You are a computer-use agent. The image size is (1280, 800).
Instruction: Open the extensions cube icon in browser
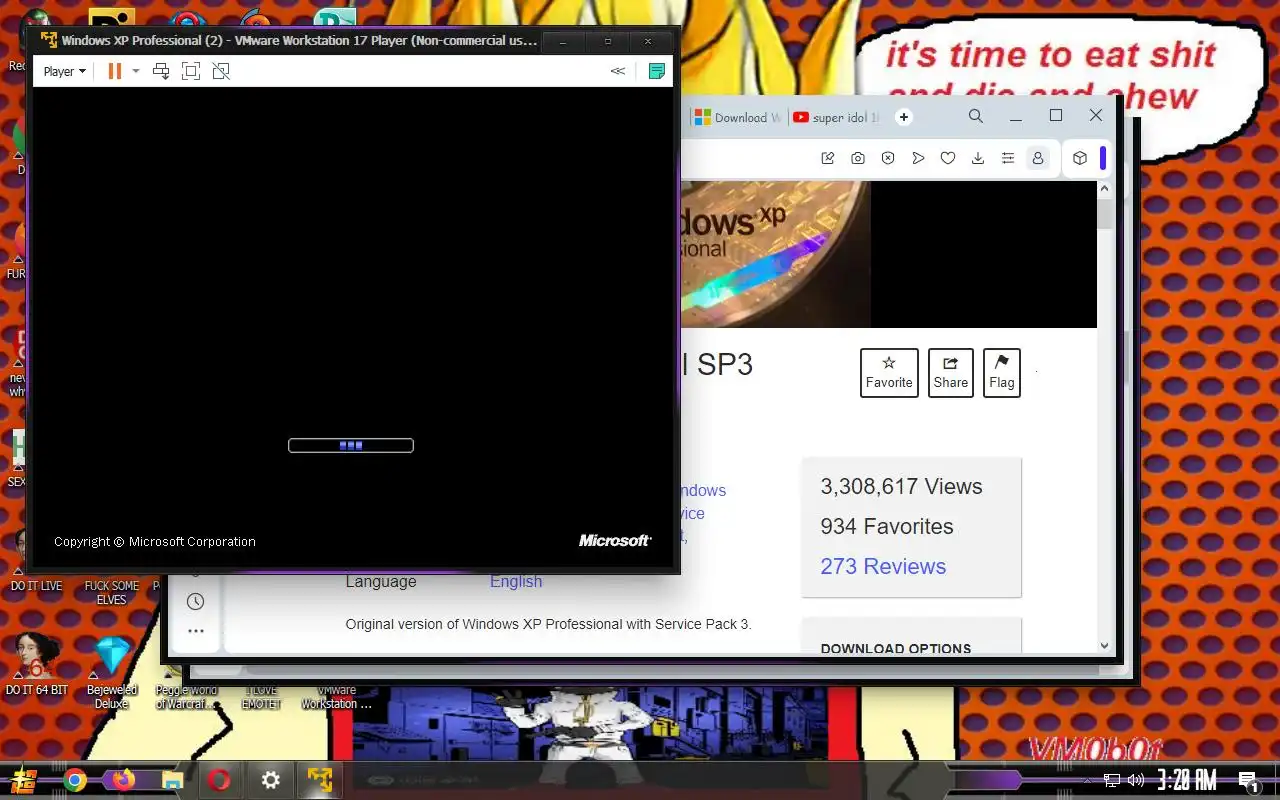click(x=1080, y=158)
